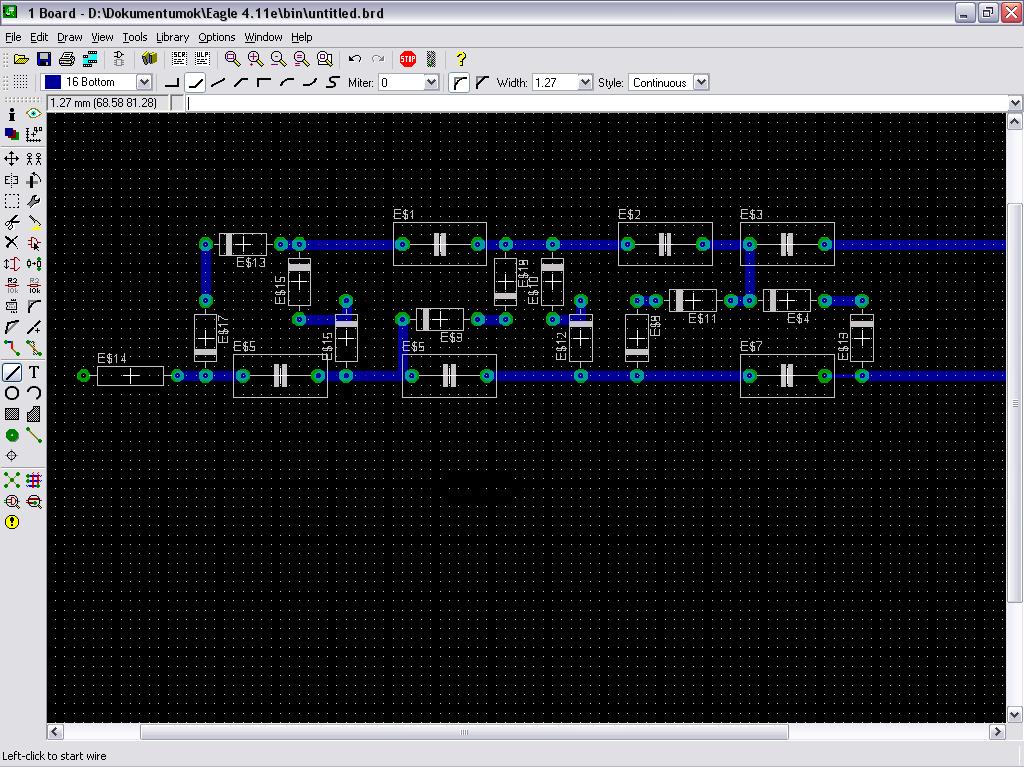Viewport: 1024px width, 768px height.
Task: Select the round miter corner option
Action: click(459, 82)
